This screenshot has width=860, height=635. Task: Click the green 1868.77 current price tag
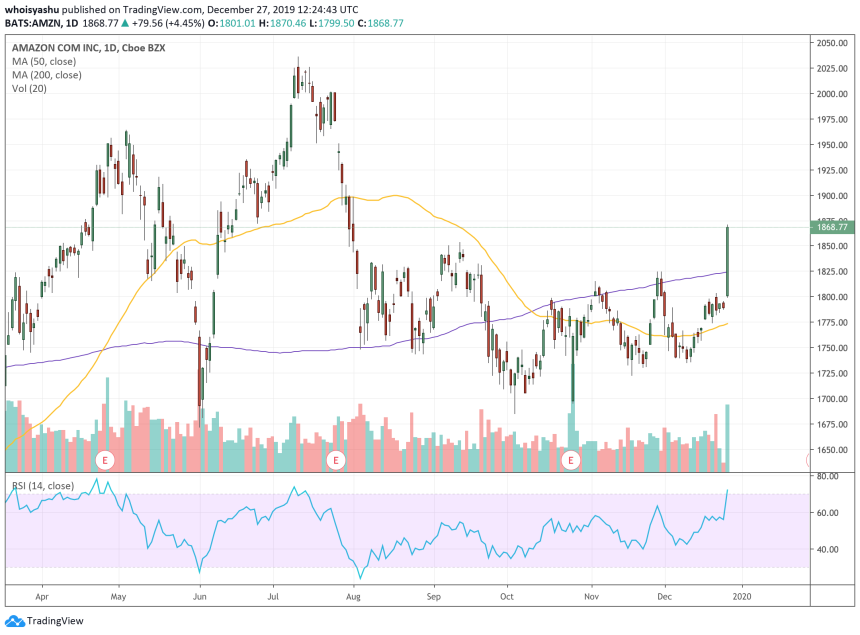coord(832,227)
